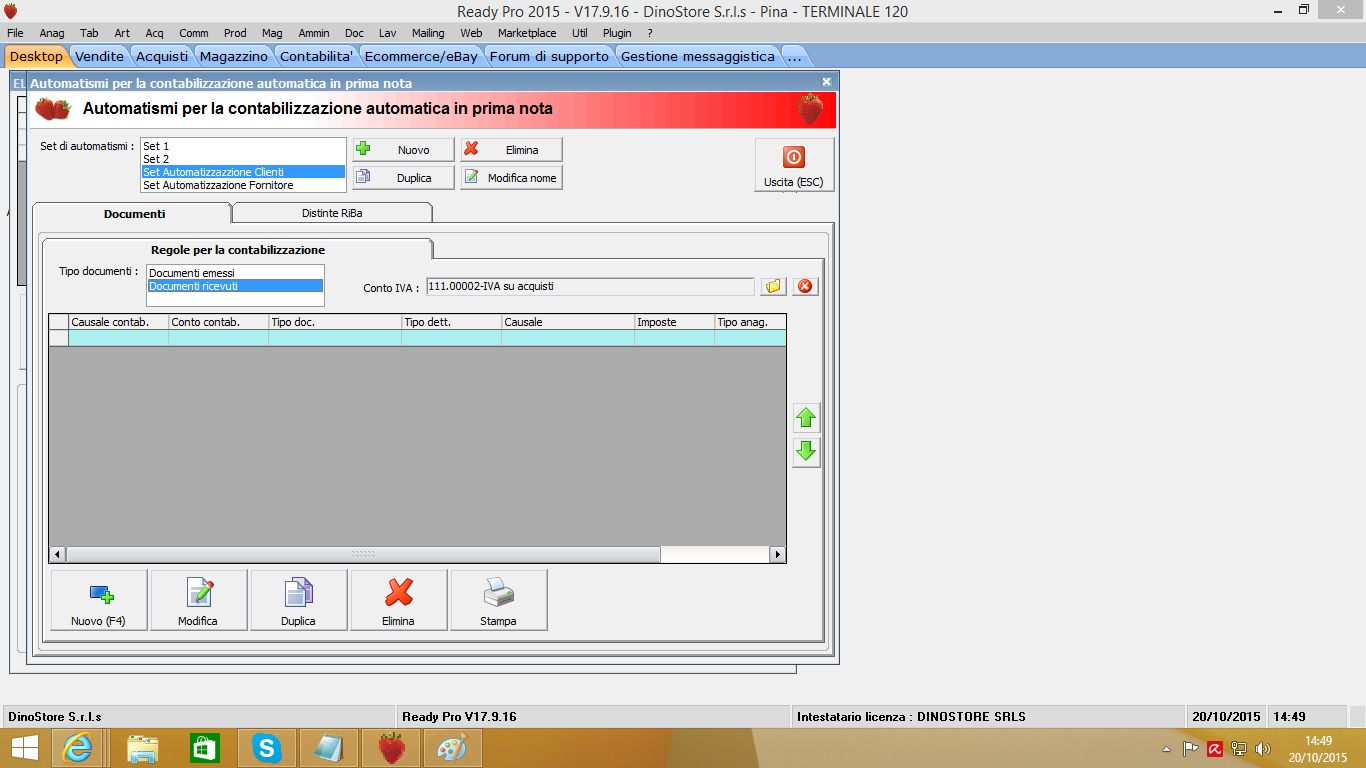Click the Causale contab. column header
This screenshot has height=768, width=1366.
click(x=119, y=322)
